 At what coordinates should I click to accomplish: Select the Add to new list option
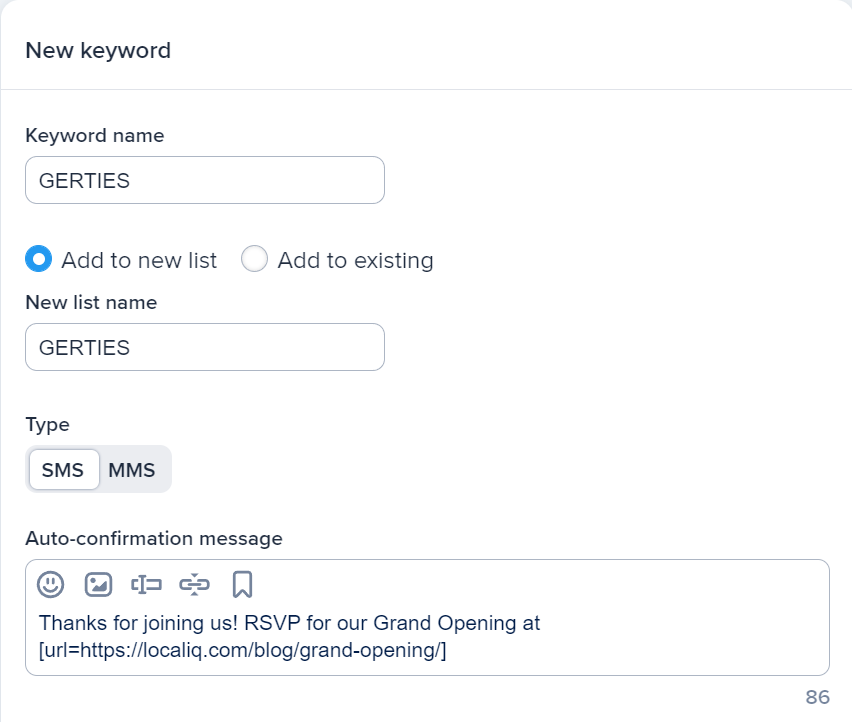39,260
